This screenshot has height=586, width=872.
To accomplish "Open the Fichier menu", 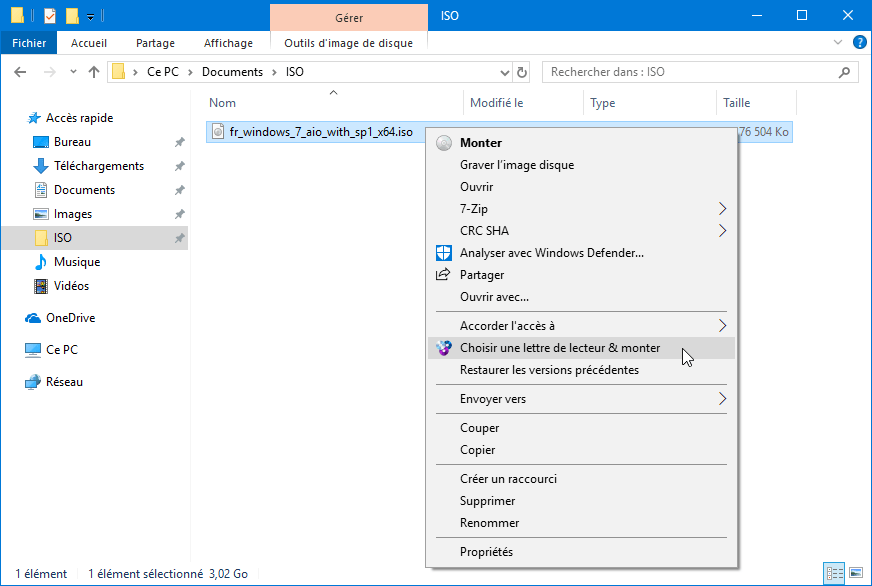I will 29,43.
